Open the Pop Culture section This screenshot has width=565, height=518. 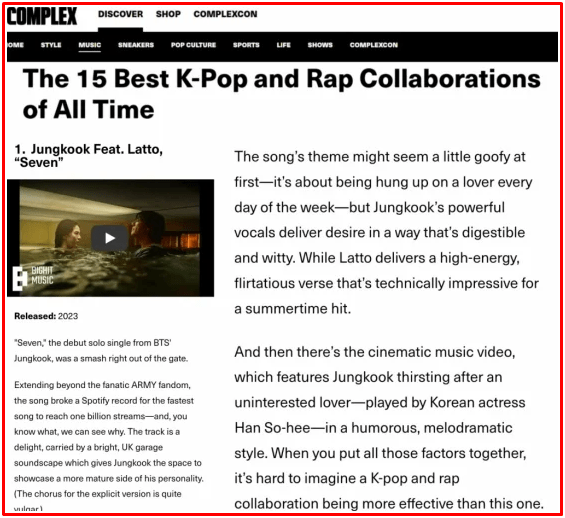coord(193,45)
